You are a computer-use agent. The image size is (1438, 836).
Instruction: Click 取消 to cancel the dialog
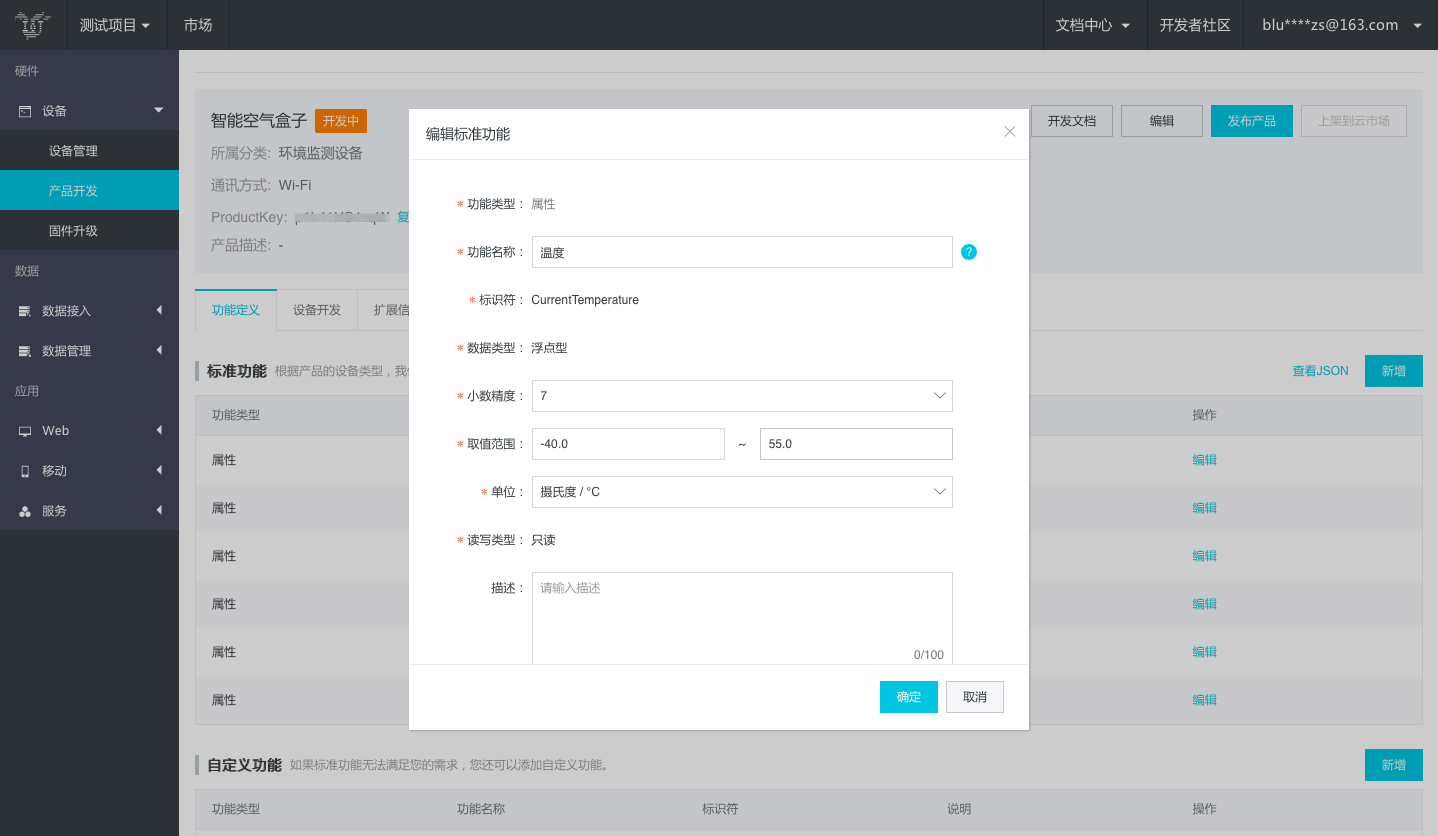point(975,697)
